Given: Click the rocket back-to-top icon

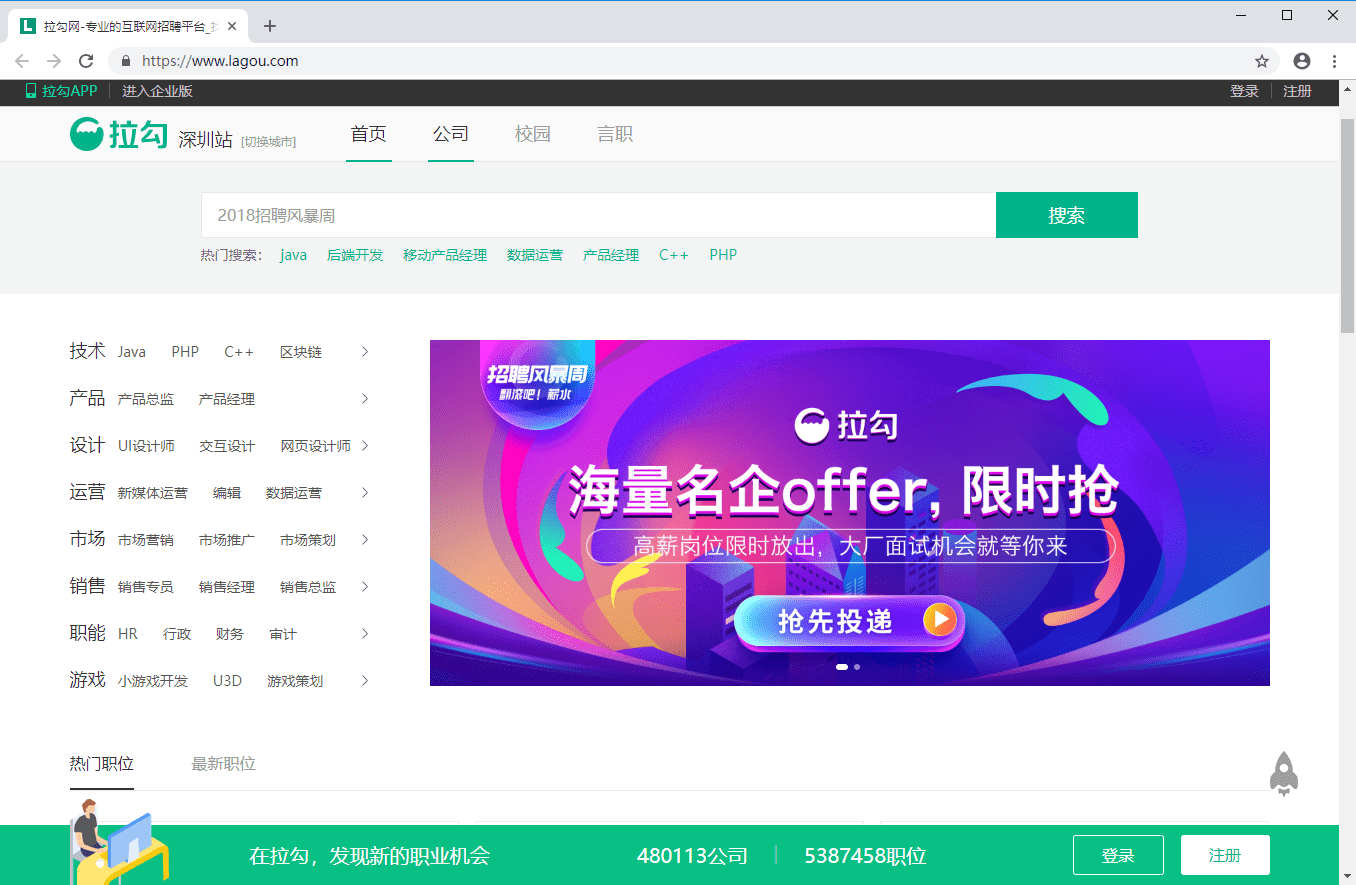Looking at the screenshot, I should (1284, 773).
